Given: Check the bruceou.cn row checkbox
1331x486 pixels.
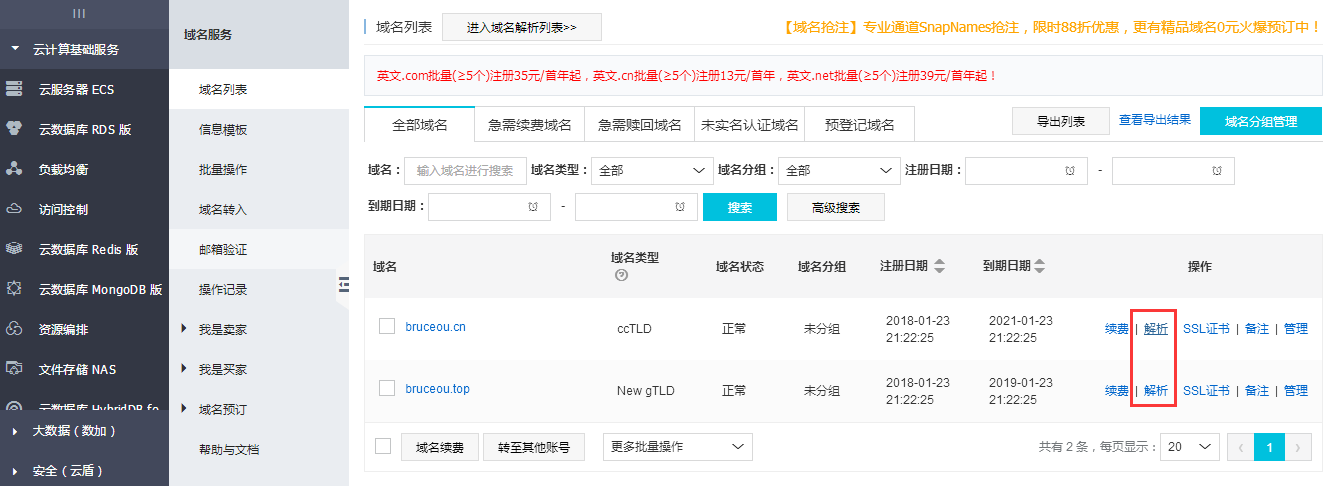Looking at the screenshot, I should (387, 326).
